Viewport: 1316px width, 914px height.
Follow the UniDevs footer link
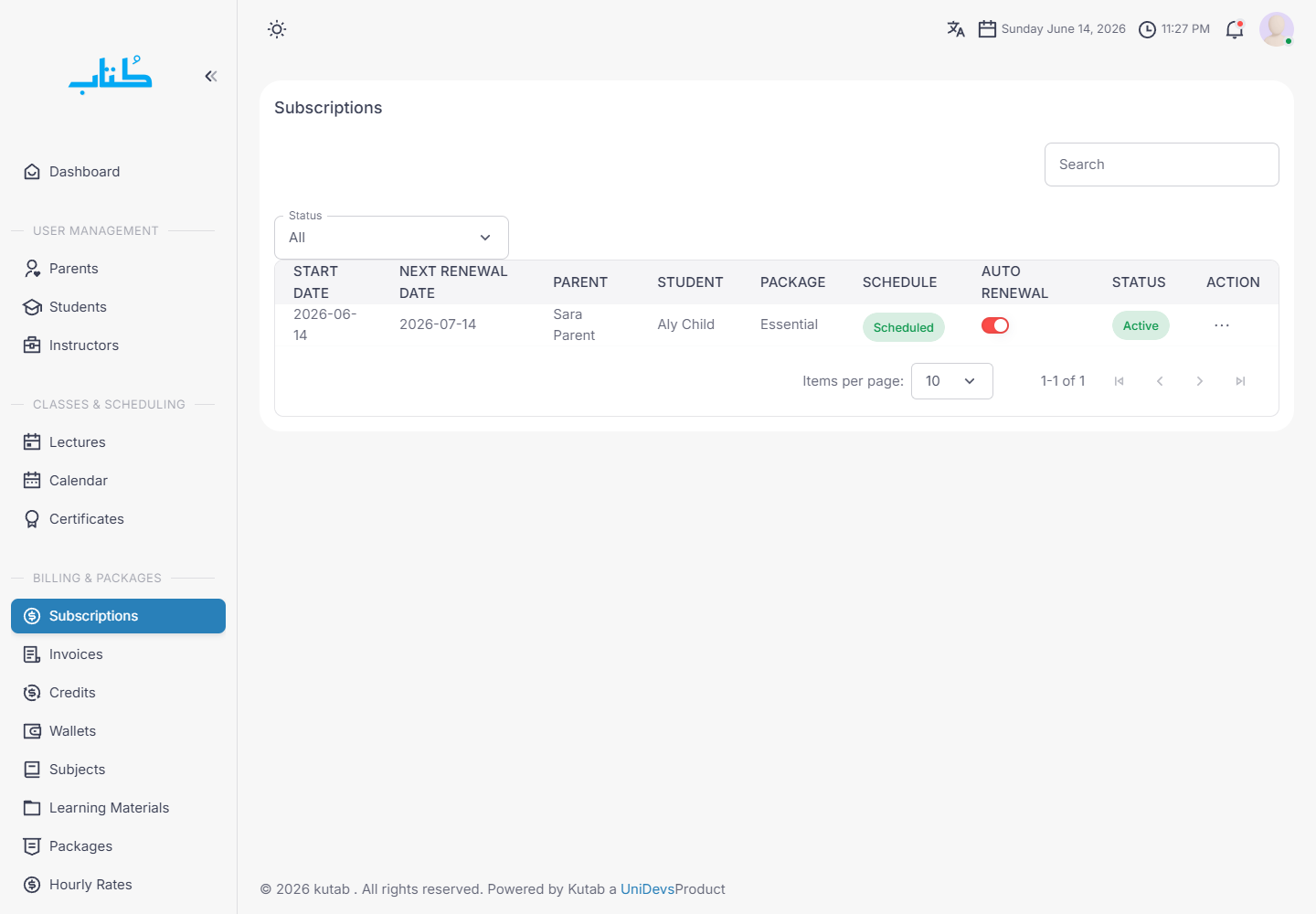[647, 889]
